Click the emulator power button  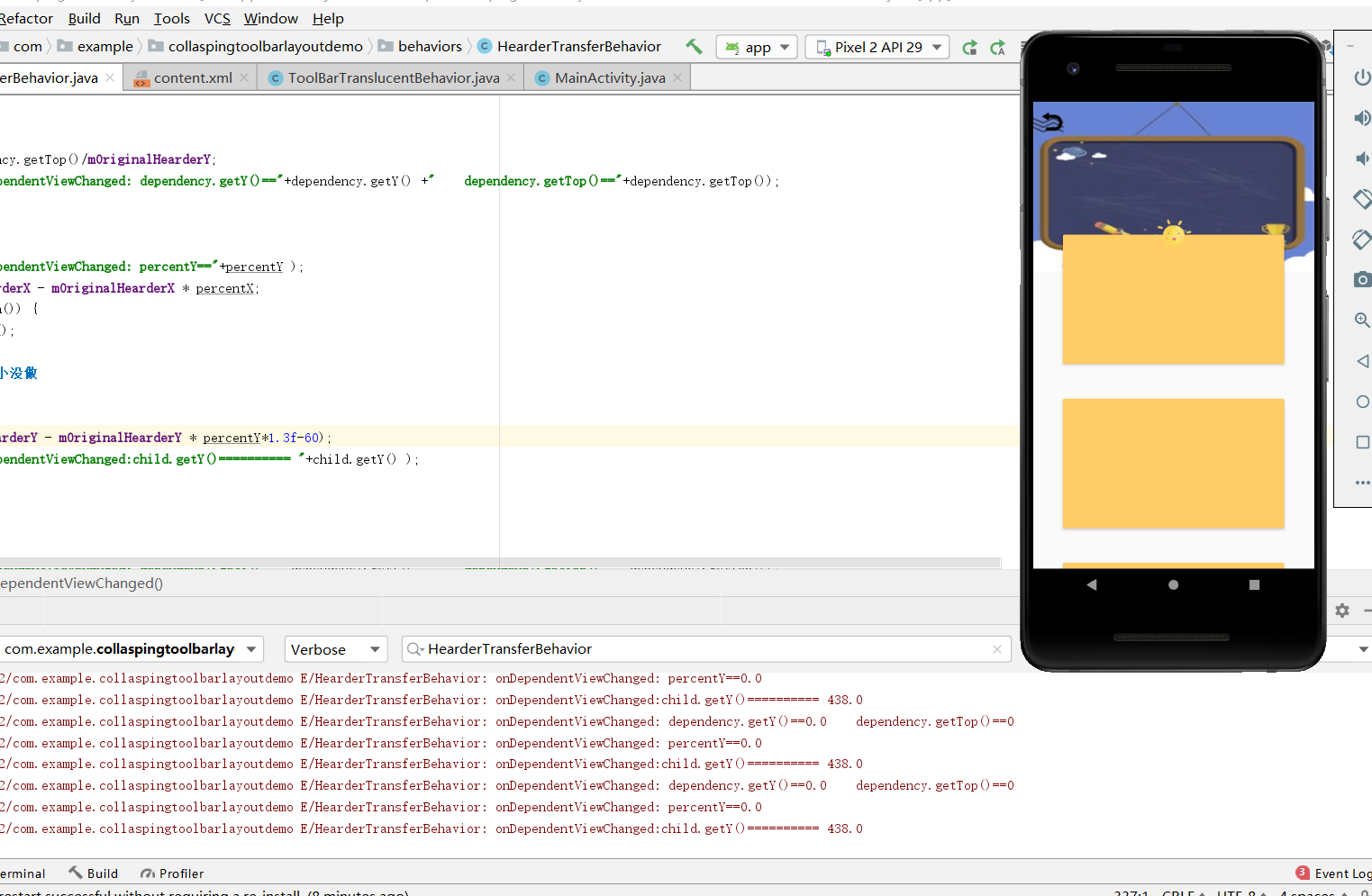1362,77
